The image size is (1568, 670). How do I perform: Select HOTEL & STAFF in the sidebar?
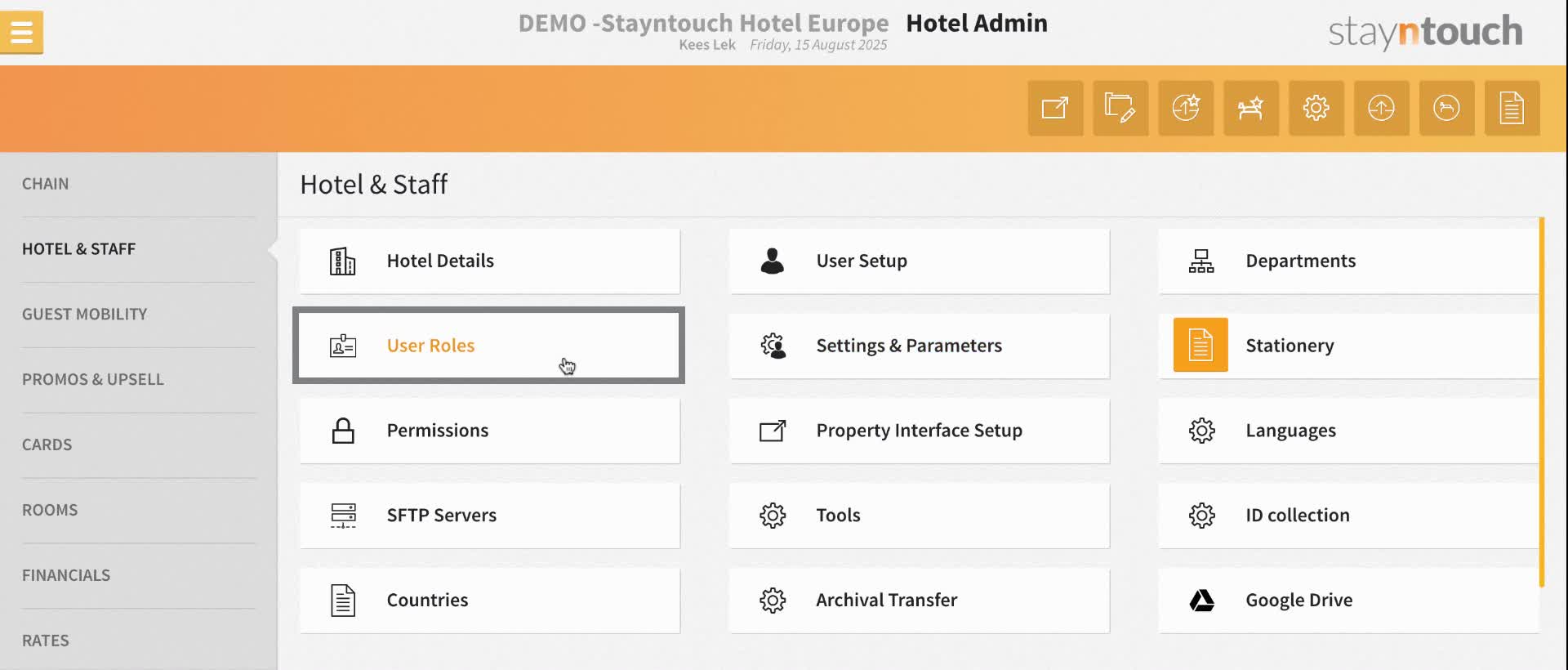point(79,249)
